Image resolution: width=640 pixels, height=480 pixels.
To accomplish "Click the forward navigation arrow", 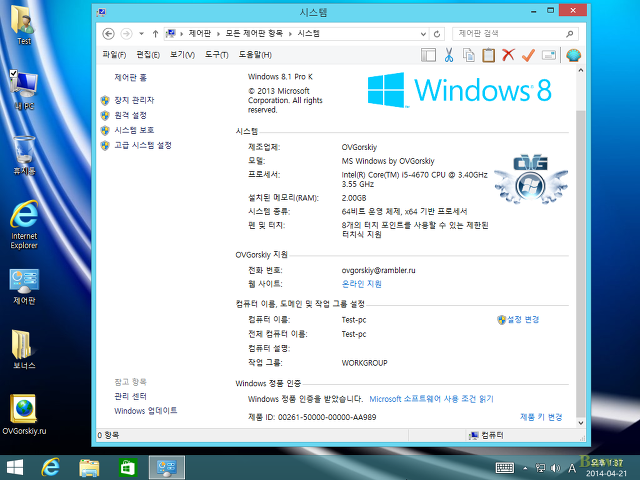I will coord(127,33).
